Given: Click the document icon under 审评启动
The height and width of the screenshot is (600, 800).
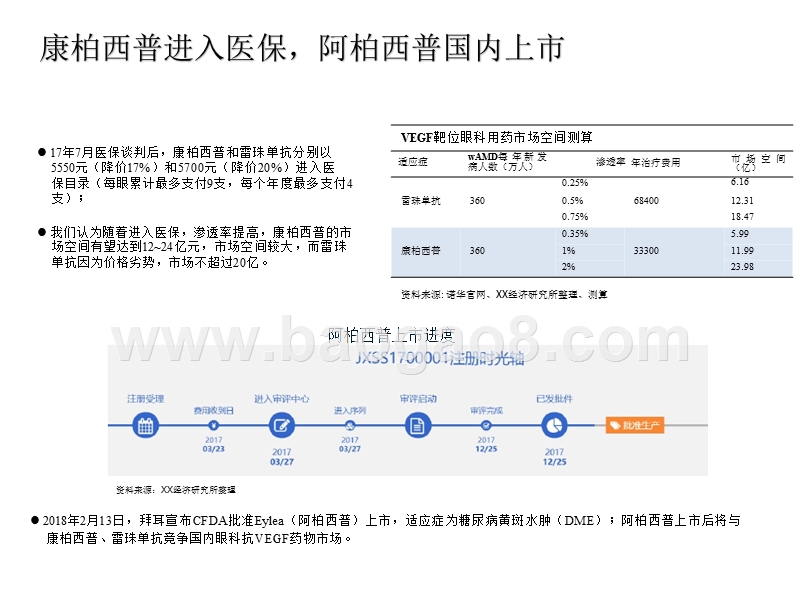Looking at the screenshot, I should click(x=418, y=426).
